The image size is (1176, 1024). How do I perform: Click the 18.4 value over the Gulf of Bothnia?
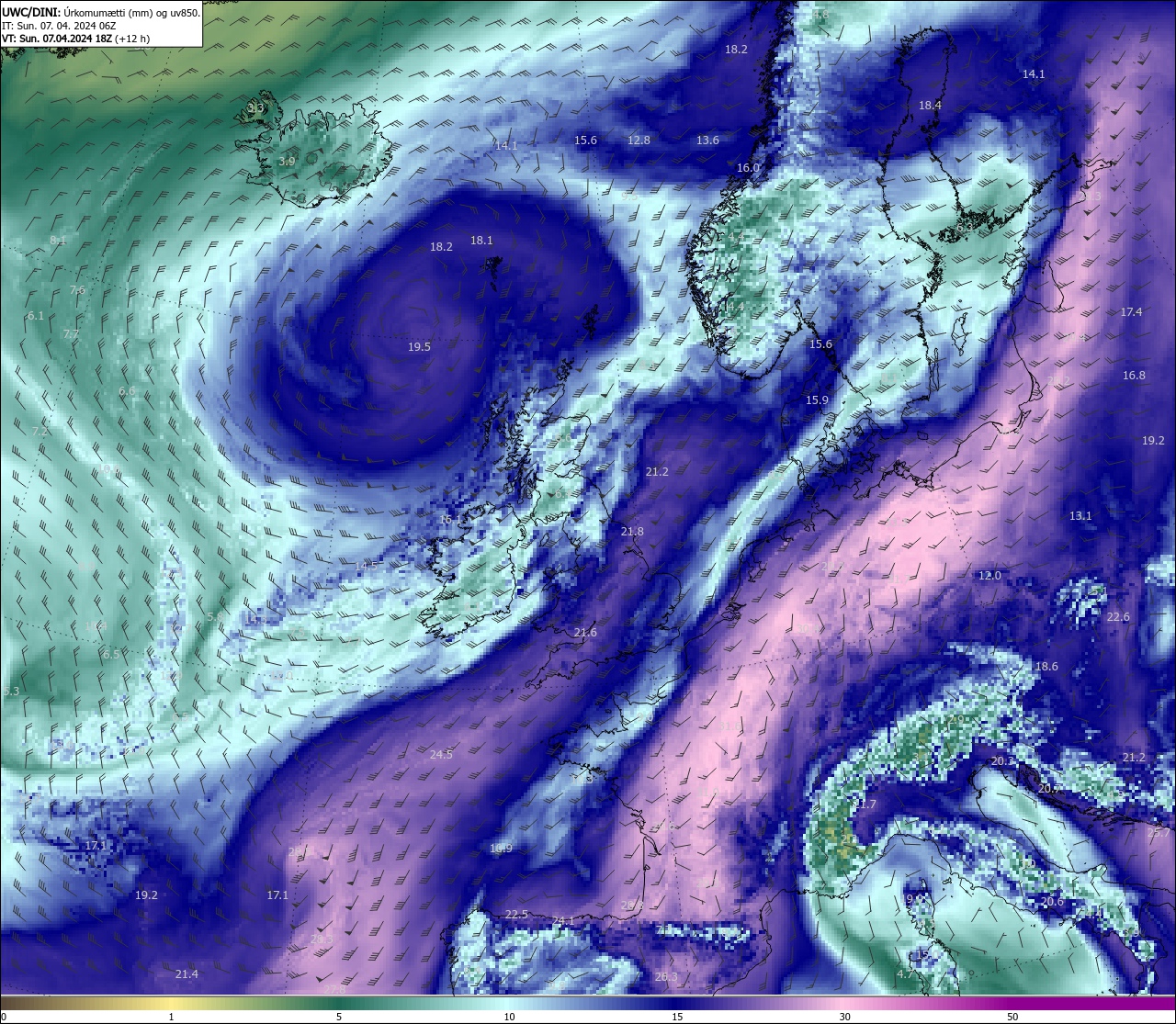(x=931, y=106)
